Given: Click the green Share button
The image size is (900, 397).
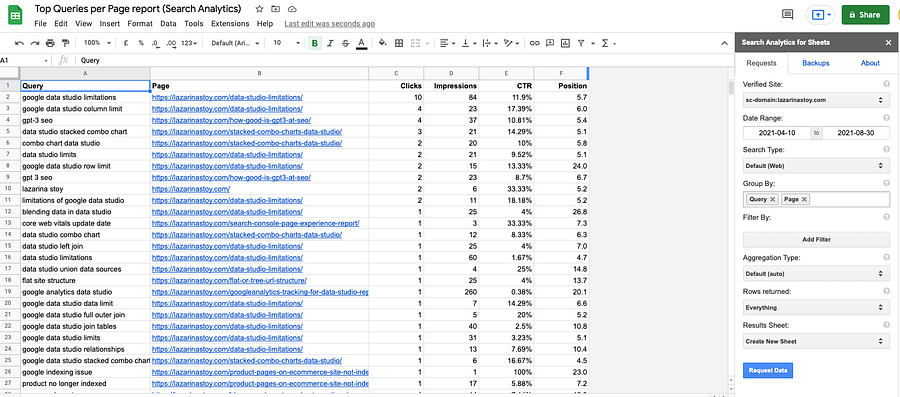Looking at the screenshot, I should pos(865,15).
